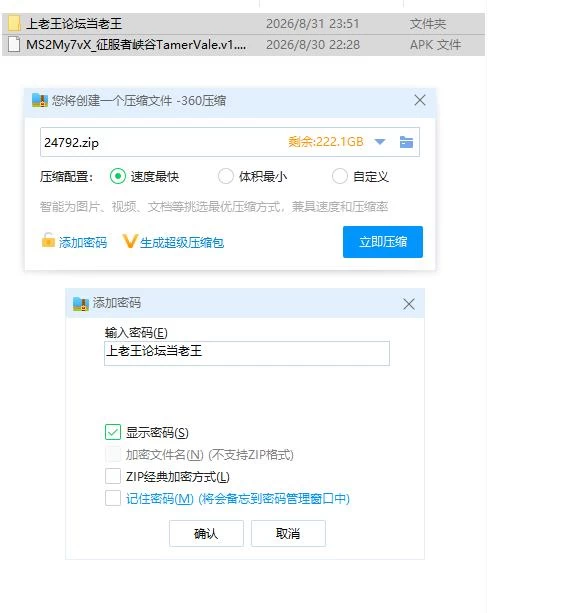This screenshot has height=613, width=580.
Task: Select the file name MS2My7vX_征服者峡谷TamerVale.v1....
Action: pyautogui.click(x=136, y=45)
